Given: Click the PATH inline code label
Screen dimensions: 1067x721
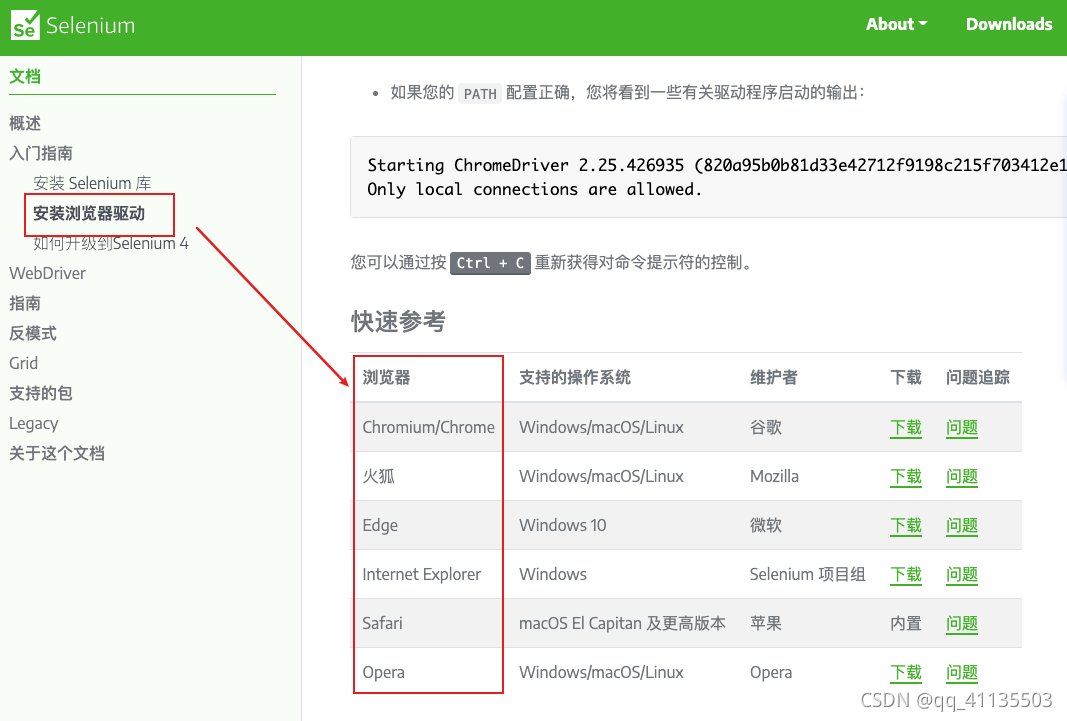Looking at the screenshot, I should (x=480, y=94).
